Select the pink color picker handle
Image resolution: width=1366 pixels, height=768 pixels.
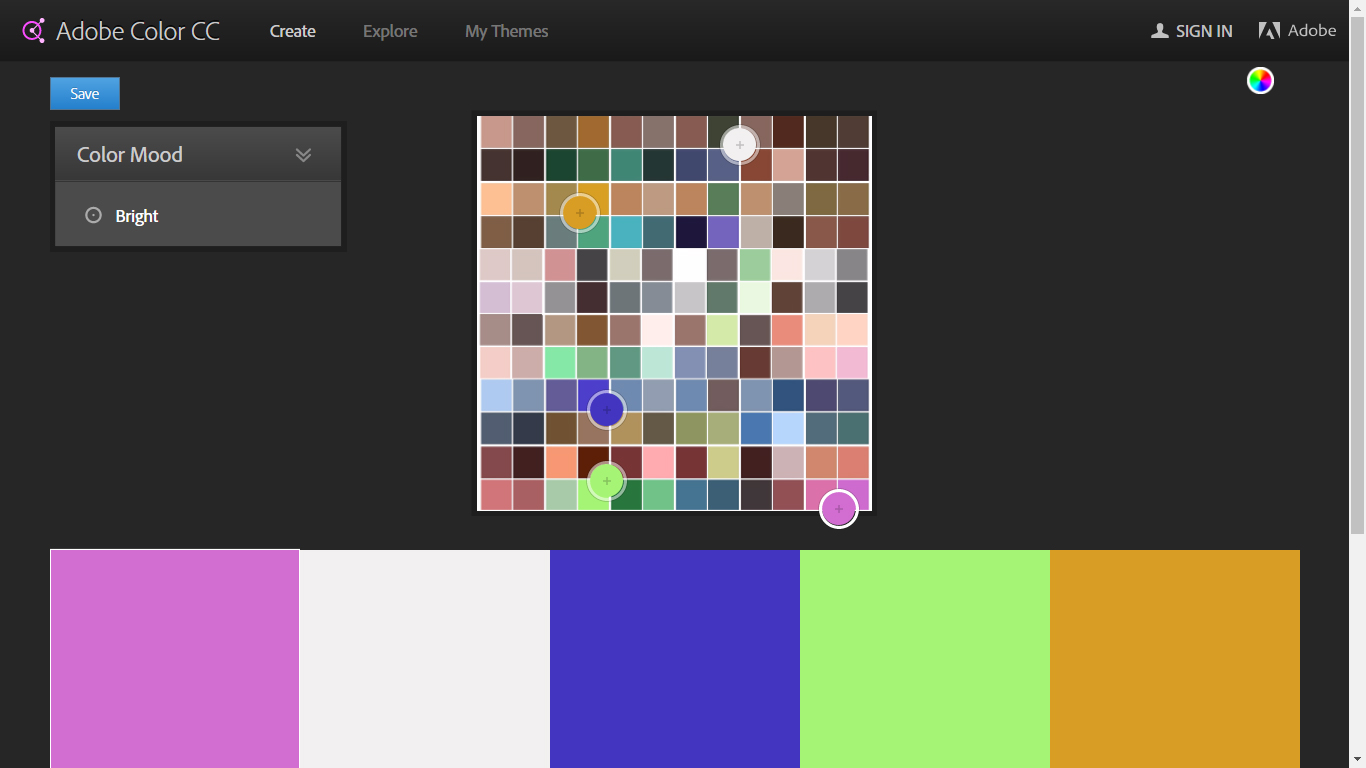click(838, 509)
